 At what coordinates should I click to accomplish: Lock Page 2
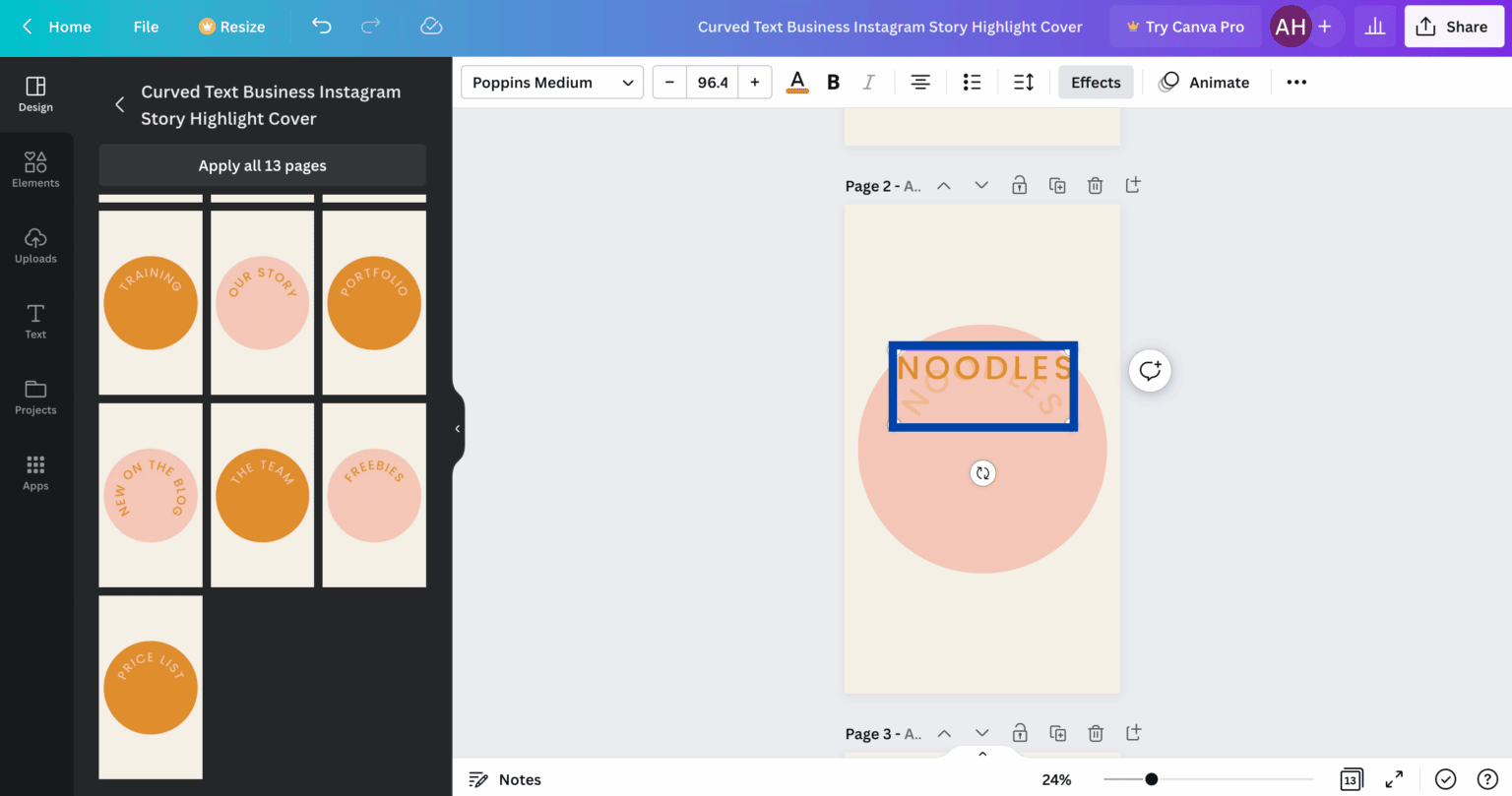1020,186
